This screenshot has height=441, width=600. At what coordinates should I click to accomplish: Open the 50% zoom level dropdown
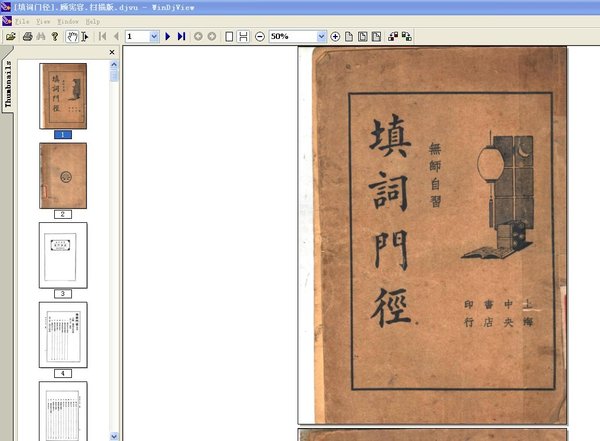click(x=321, y=36)
